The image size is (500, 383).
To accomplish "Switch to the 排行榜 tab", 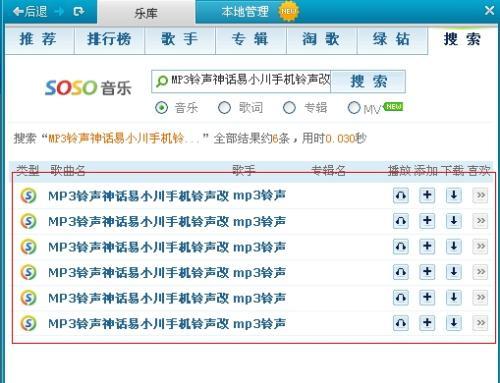I will click(x=109, y=40).
